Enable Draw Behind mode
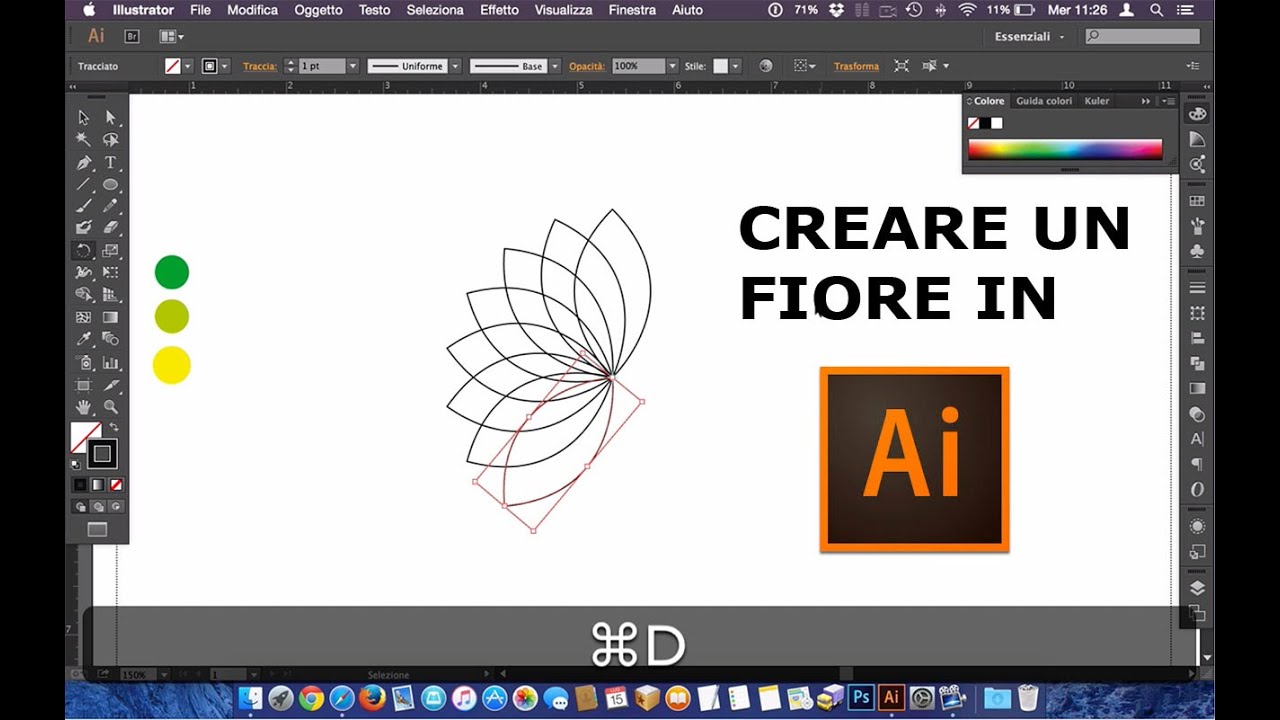 click(98, 506)
